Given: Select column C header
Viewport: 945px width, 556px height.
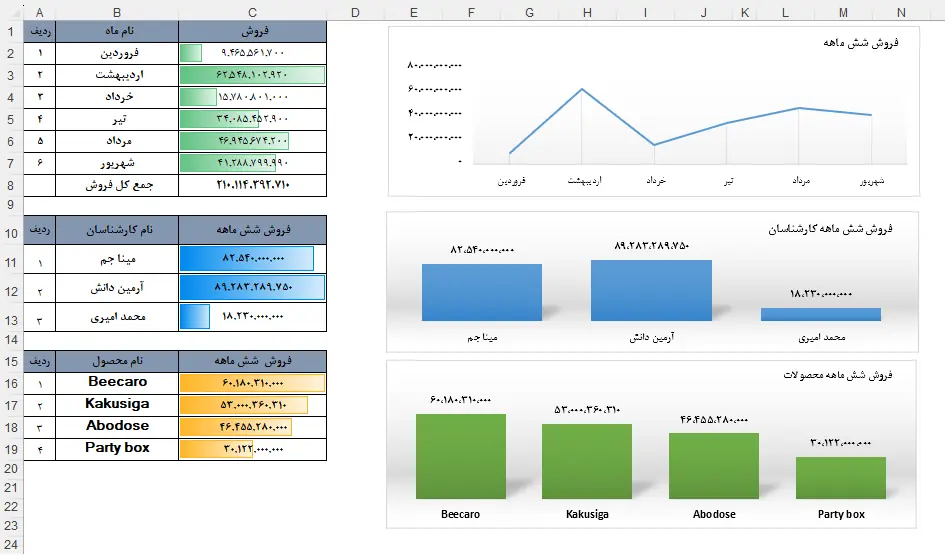Looking at the screenshot, I should [252, 12].
